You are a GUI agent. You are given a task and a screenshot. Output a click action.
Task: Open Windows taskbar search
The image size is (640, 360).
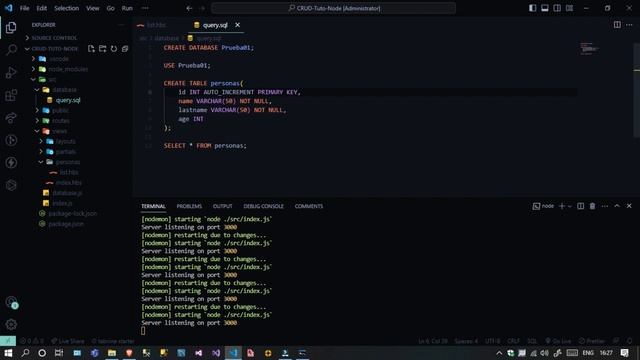click(25, 353)
